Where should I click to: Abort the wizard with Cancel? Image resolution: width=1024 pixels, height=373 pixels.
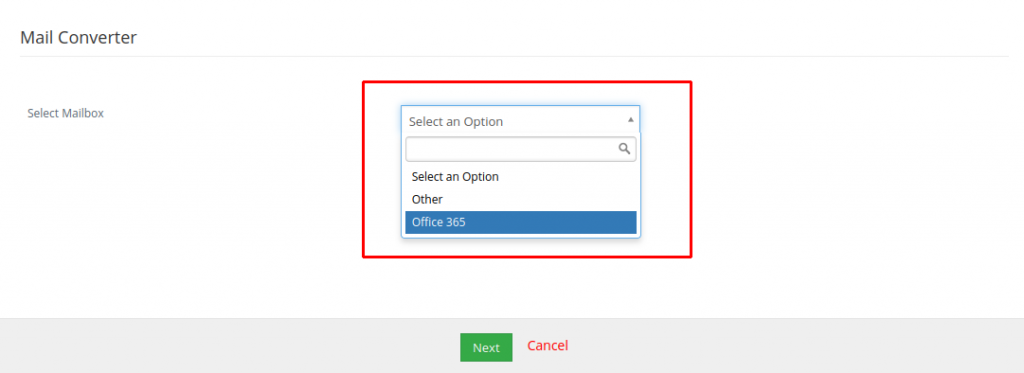[548, 345]
